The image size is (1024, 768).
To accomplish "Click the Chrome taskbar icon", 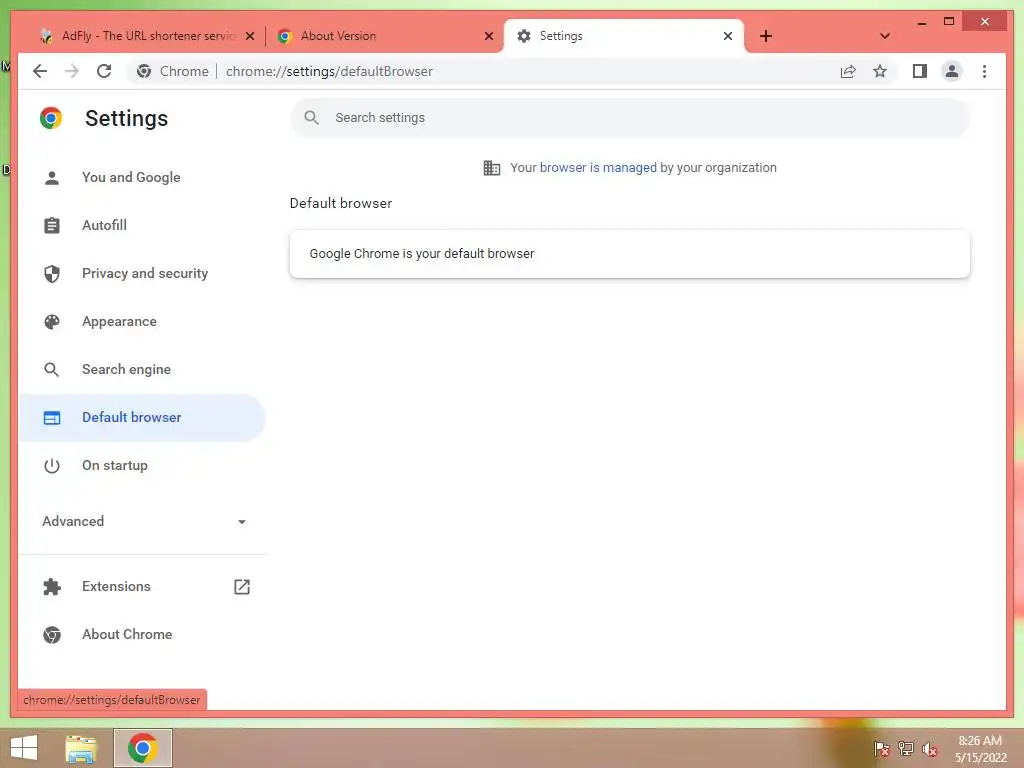I will (142, 748).
